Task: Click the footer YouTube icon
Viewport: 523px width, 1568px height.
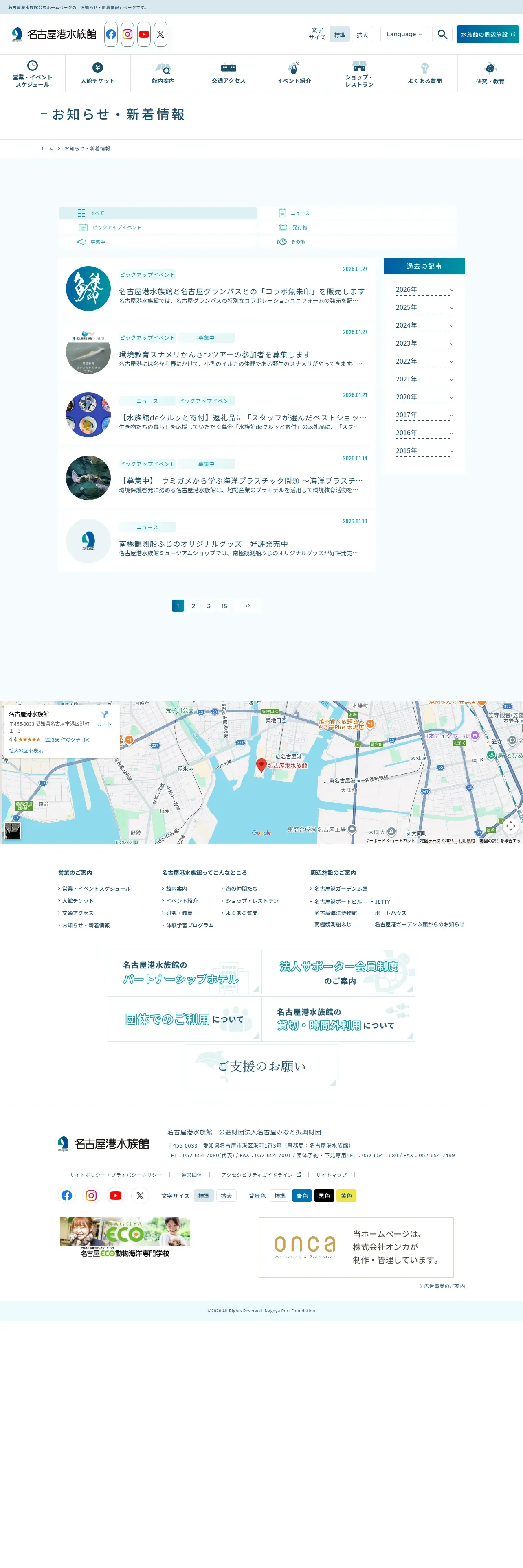Action: click(116, 1196)
